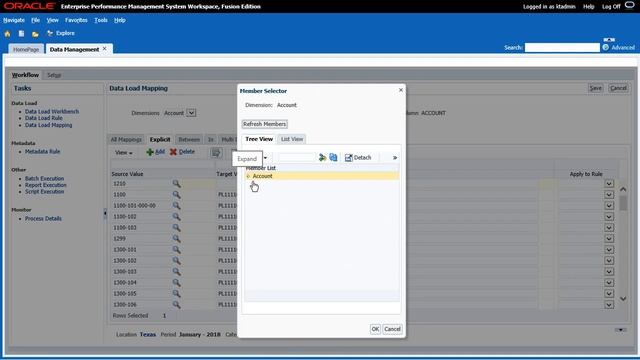Open the Tools menu

(x=101, y=20)
